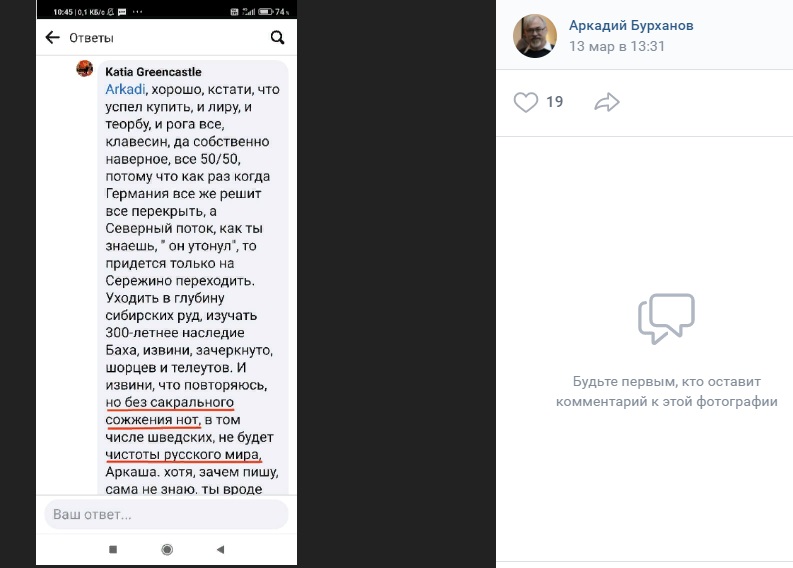Click the Arkadi mention link
Screen dimensions: 793x568
point(125,90)
